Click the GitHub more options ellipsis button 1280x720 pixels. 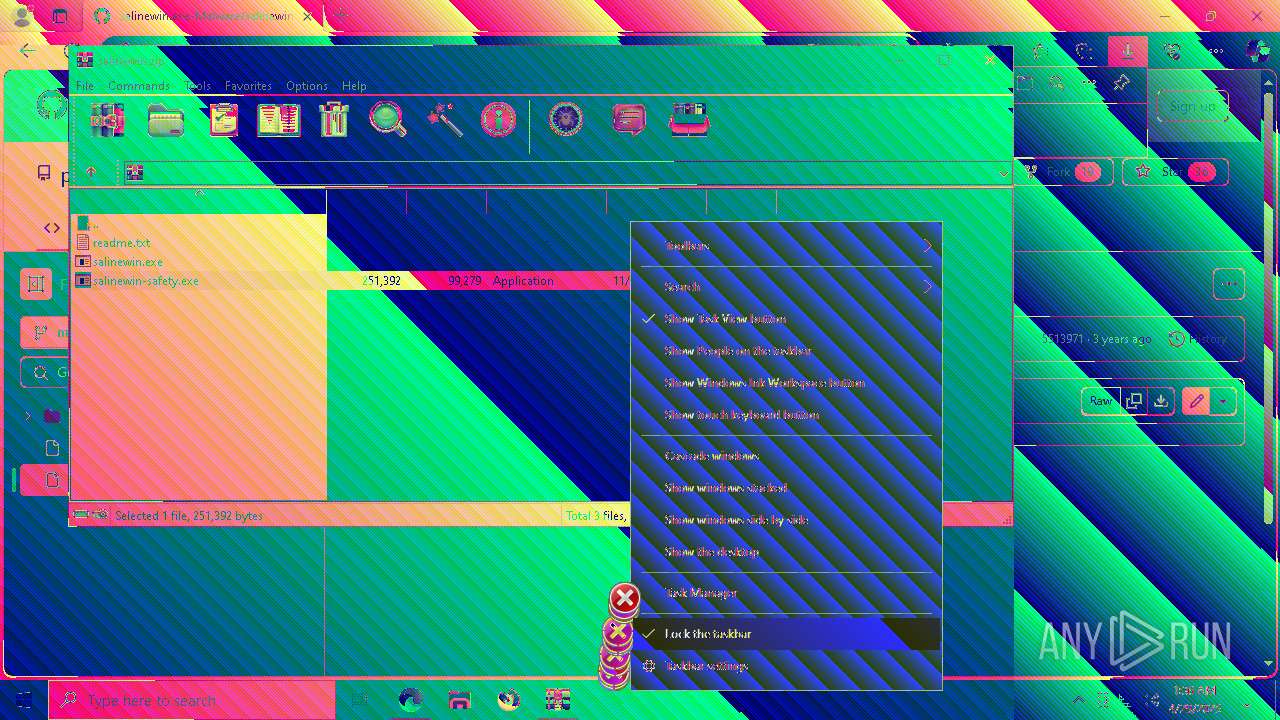pyautogui.click(x=1229, y=284)
